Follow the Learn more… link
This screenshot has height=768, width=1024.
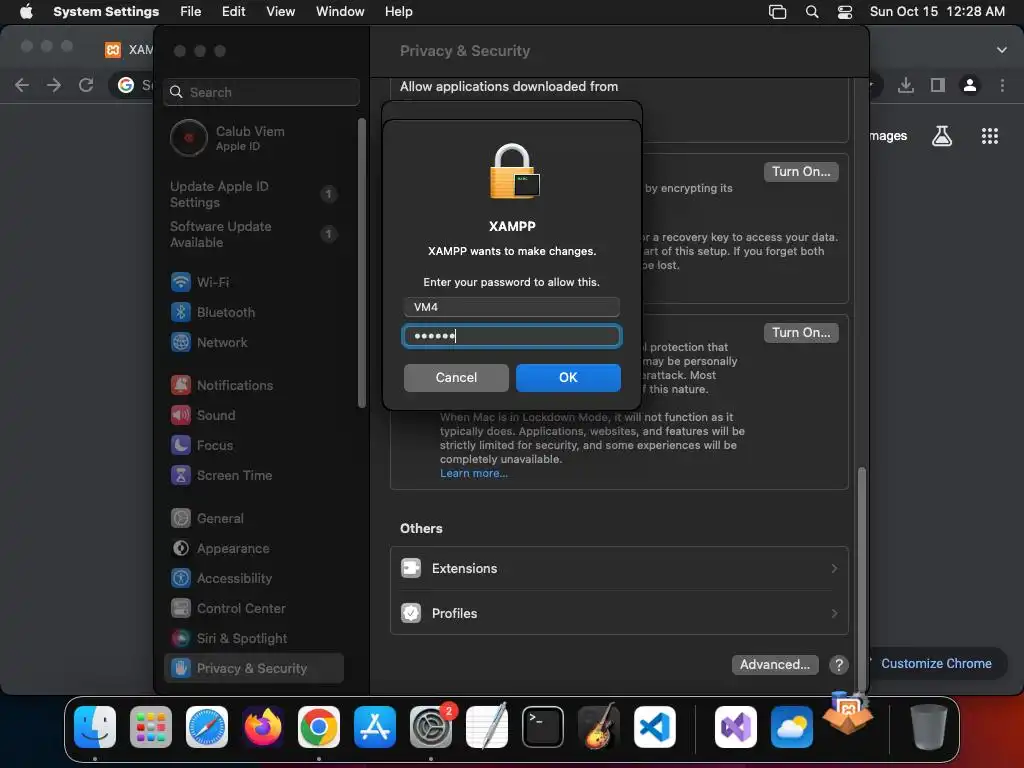click(x=473, y=473)
